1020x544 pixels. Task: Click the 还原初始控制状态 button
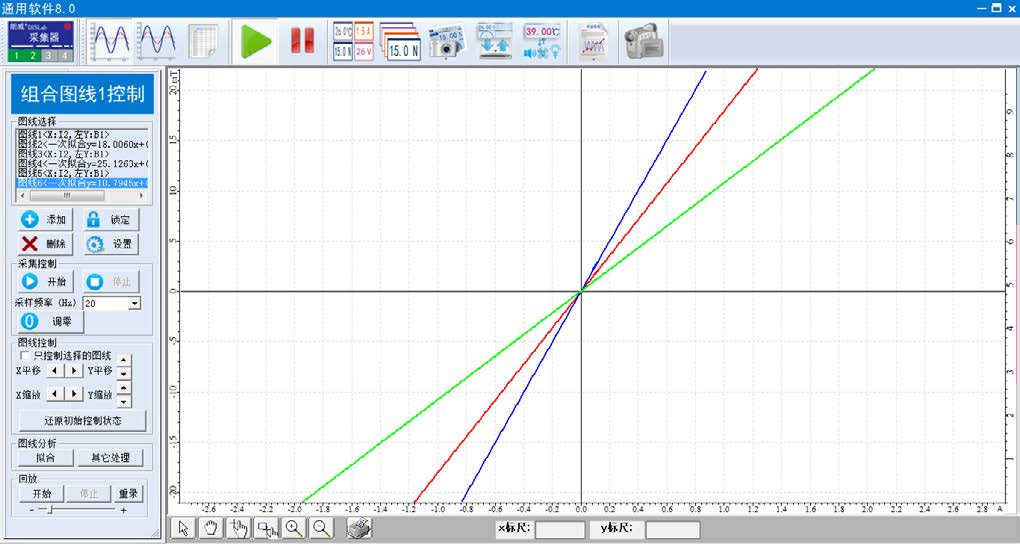pyautogui.click(x=82, y=420)
